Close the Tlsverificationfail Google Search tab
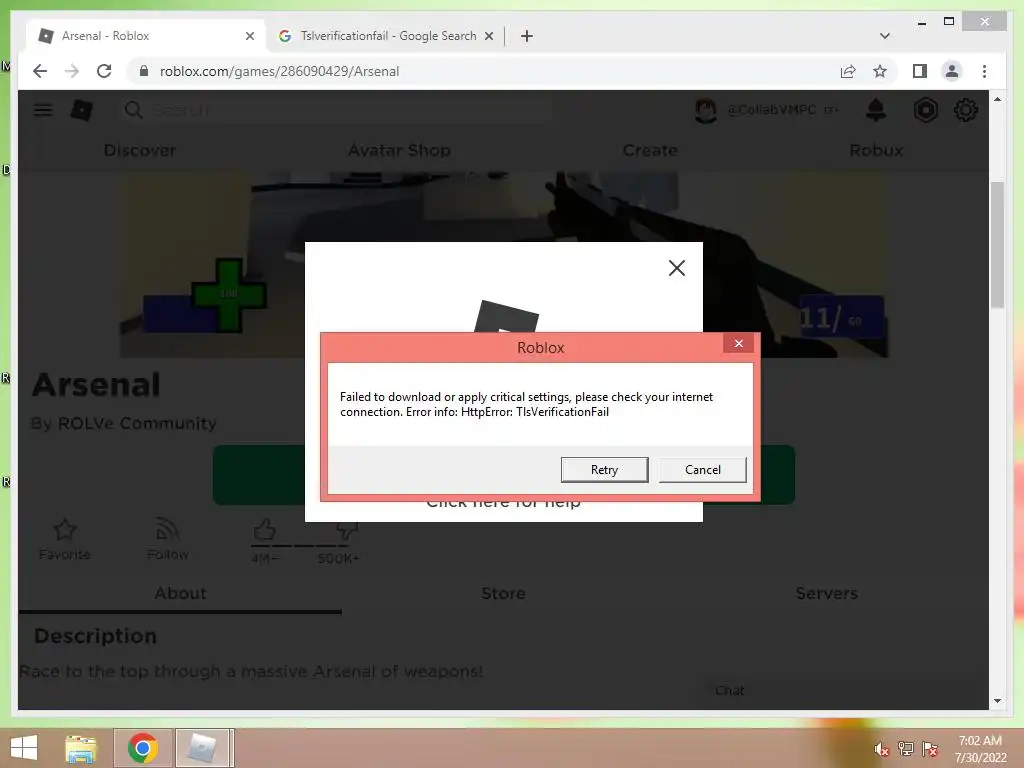Screen dimensions: 1024x768 tap(488, 36)
